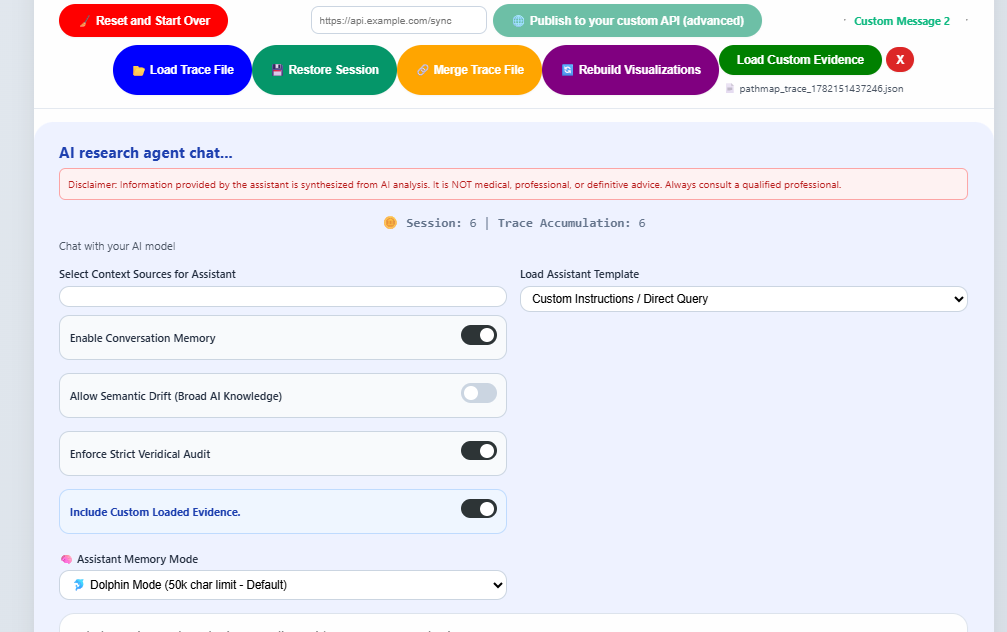Open the Assistant Memory Mode dropdown
This screenshot has width=1007, height=632.
click(283, 585)
